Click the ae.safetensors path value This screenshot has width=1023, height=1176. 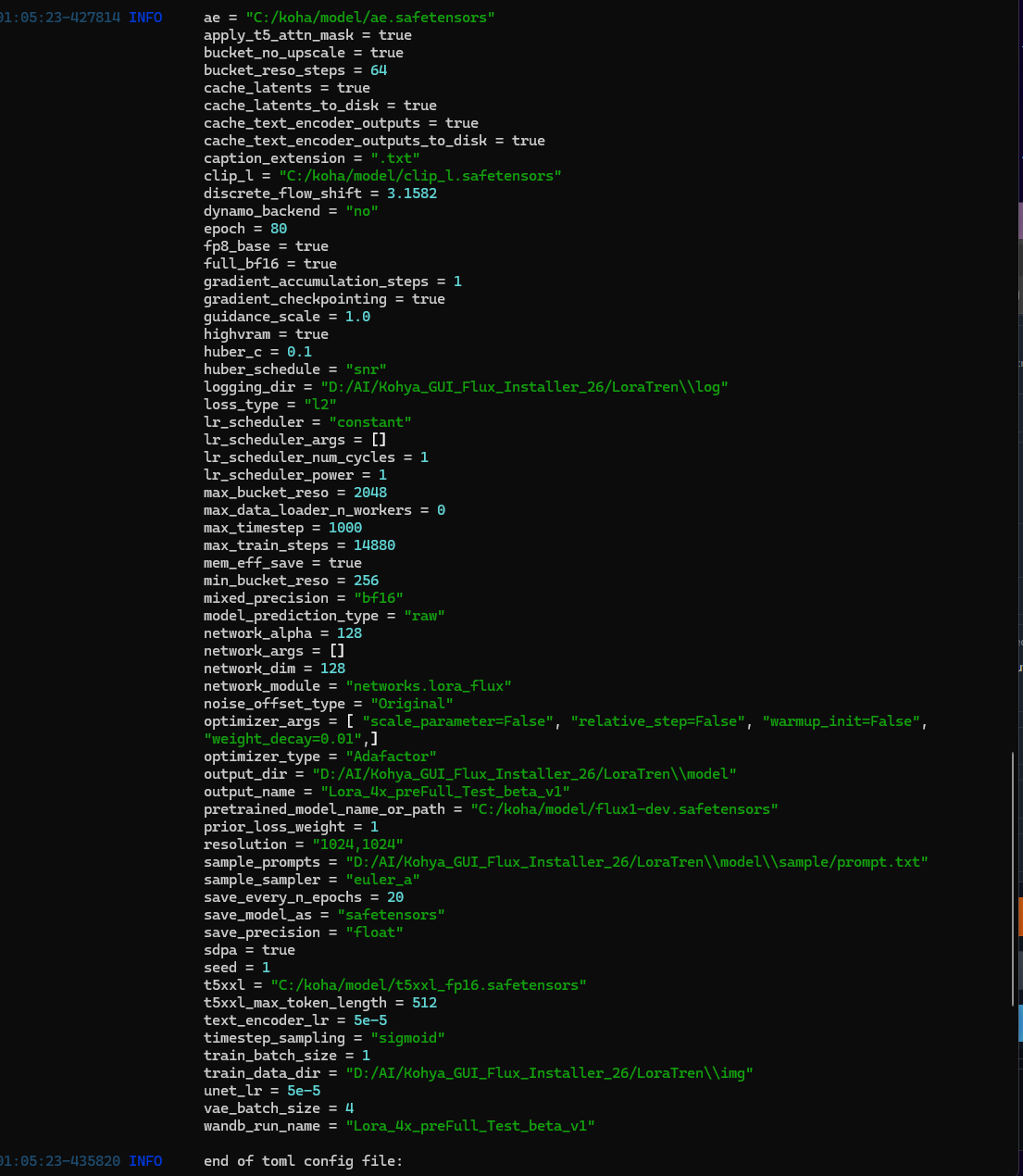point(370,18)
